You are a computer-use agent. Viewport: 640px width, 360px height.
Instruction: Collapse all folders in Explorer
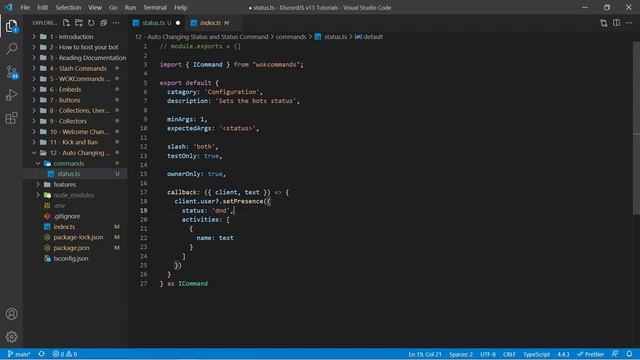104,23
